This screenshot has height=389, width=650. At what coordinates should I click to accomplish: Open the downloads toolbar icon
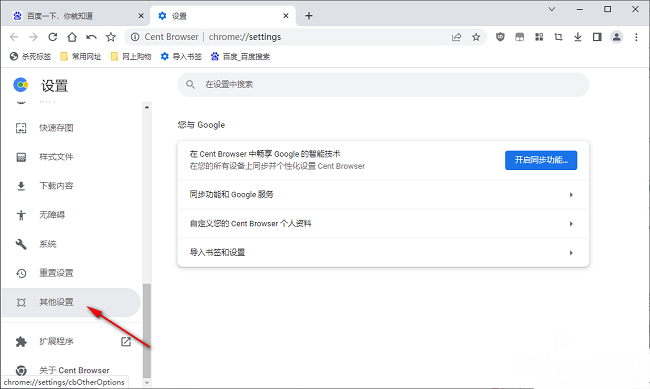coord(577,37)
